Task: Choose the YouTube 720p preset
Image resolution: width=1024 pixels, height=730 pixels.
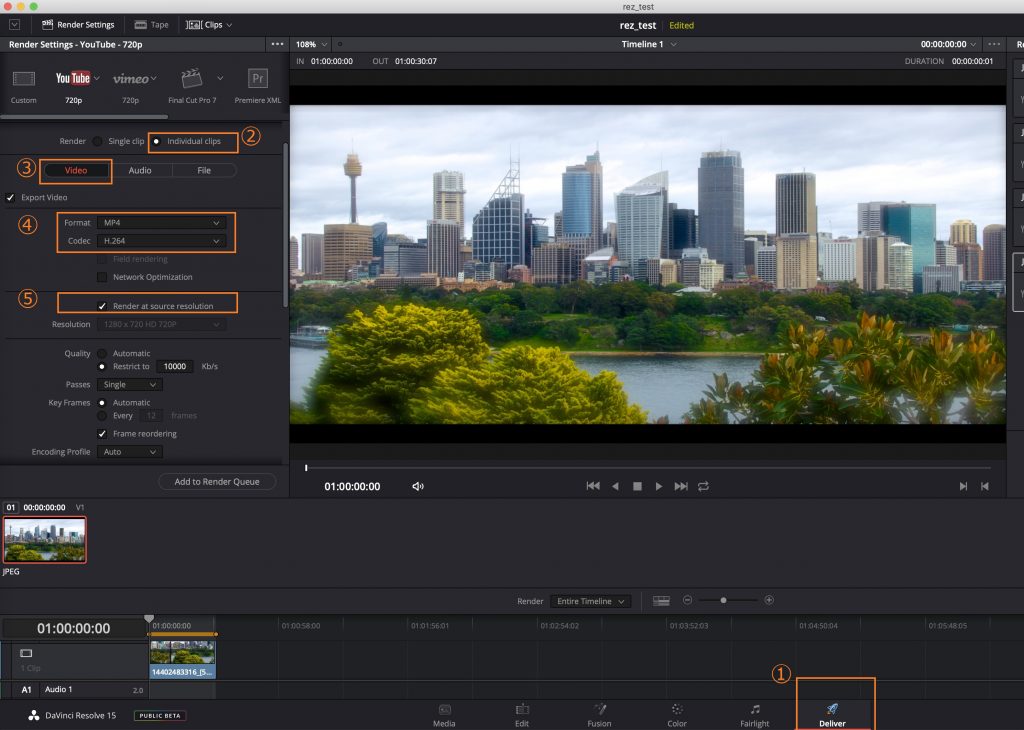Action: tap(73, 86)
